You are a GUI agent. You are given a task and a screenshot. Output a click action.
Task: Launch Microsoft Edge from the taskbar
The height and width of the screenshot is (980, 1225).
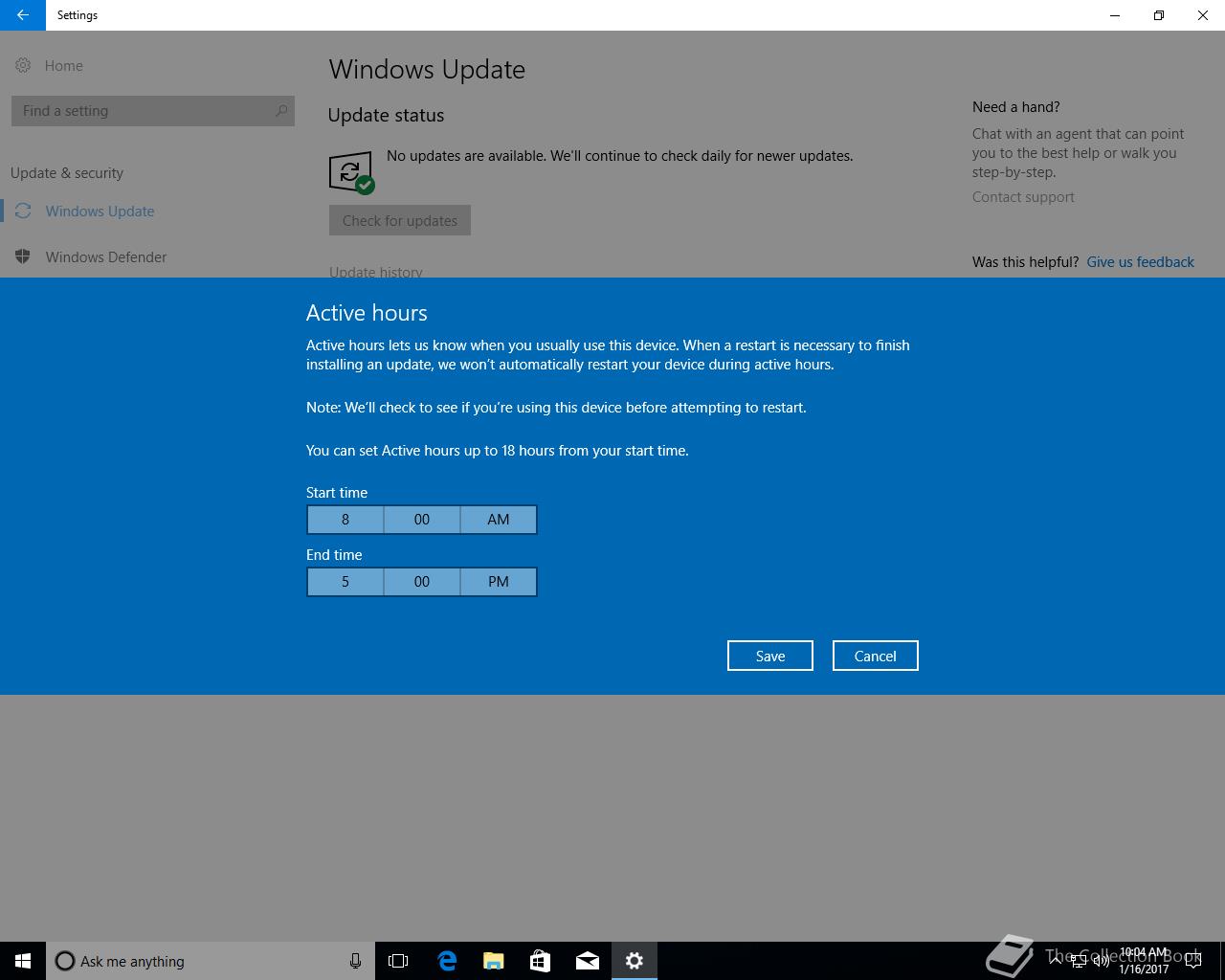coord(447,961)
